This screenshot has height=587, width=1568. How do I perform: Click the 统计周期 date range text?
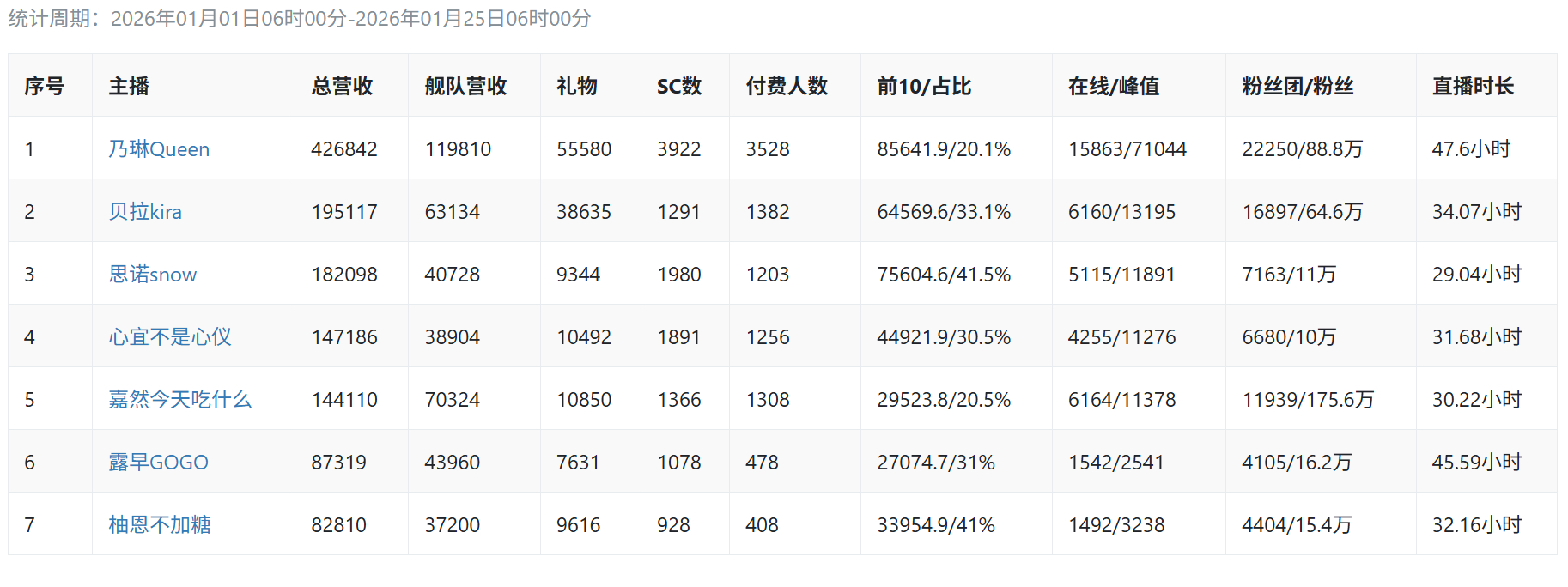(x=299, y=19)
